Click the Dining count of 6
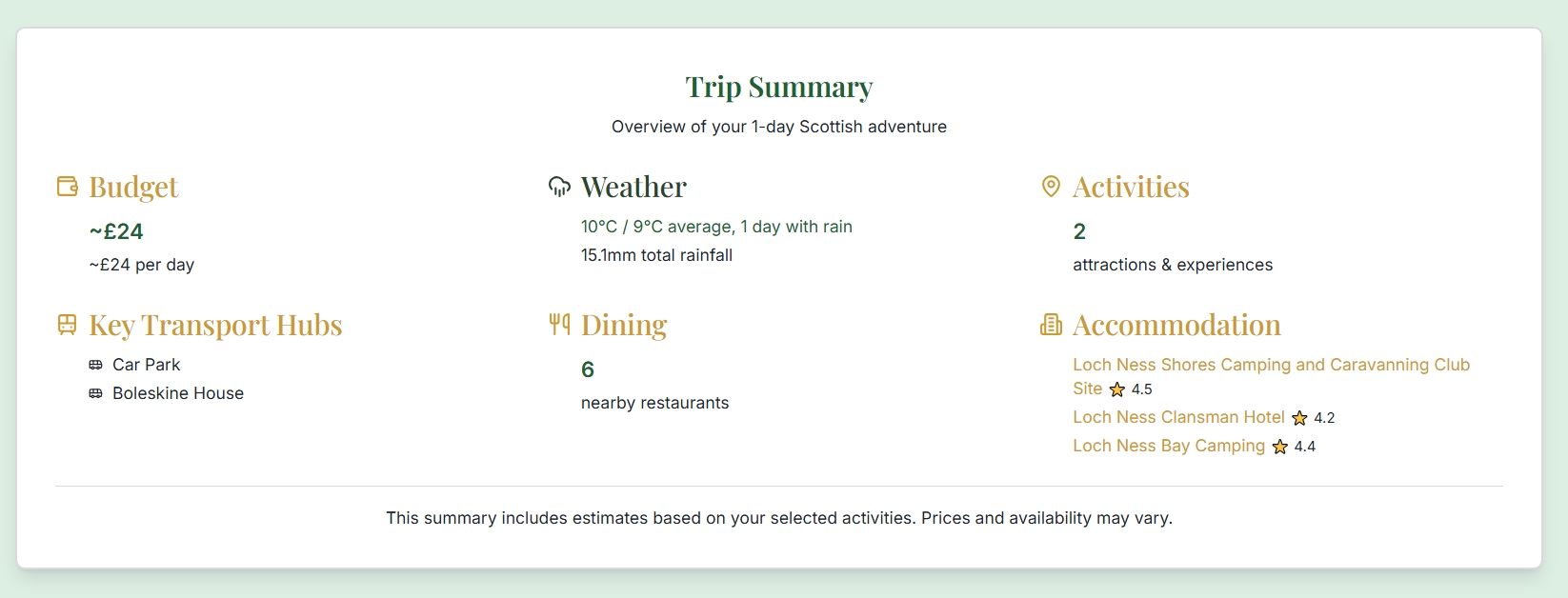The height and width of the screenshot is (598, 1568). (x=588, y=369)
